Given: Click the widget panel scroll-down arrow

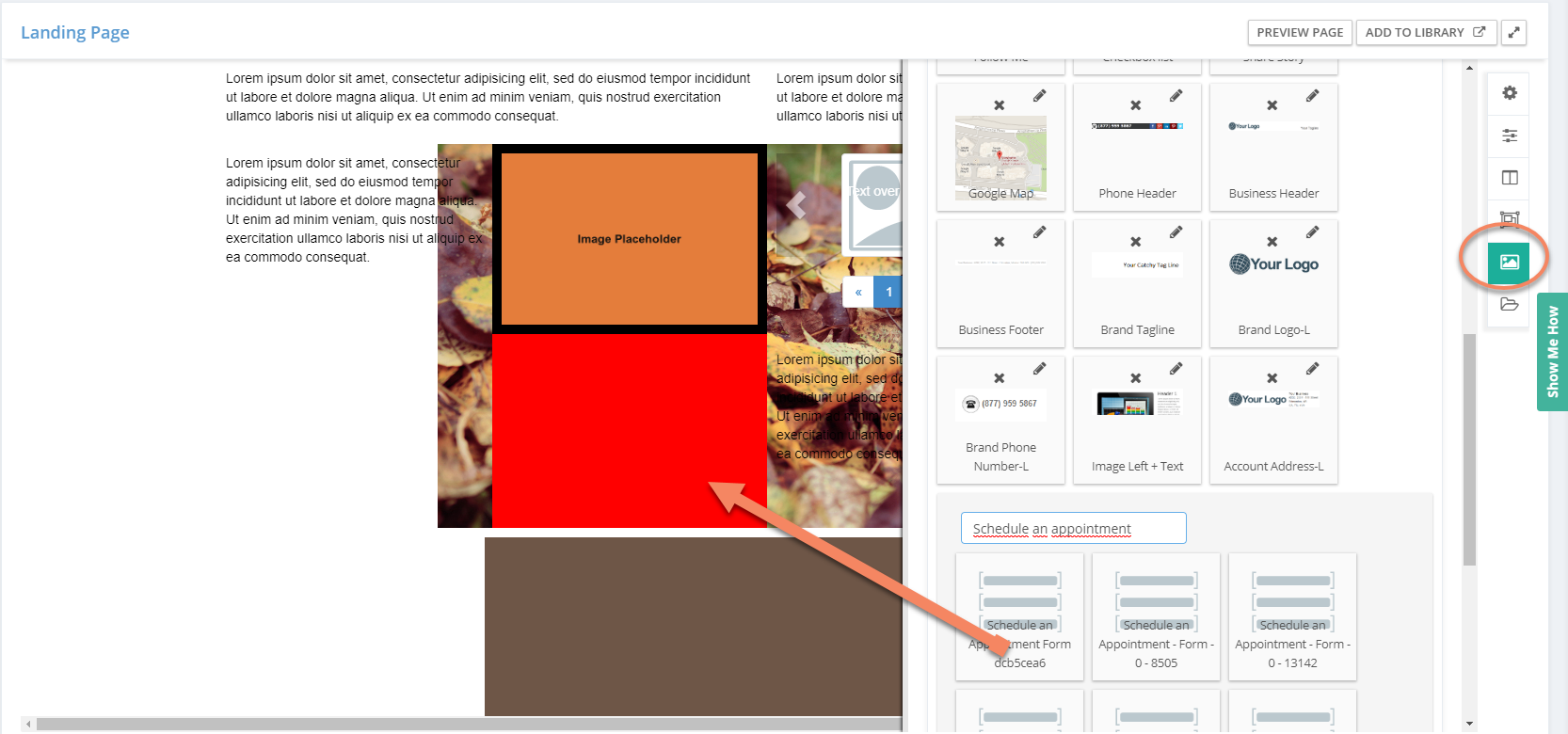Looking at the screenshot, I should 1469,724.
